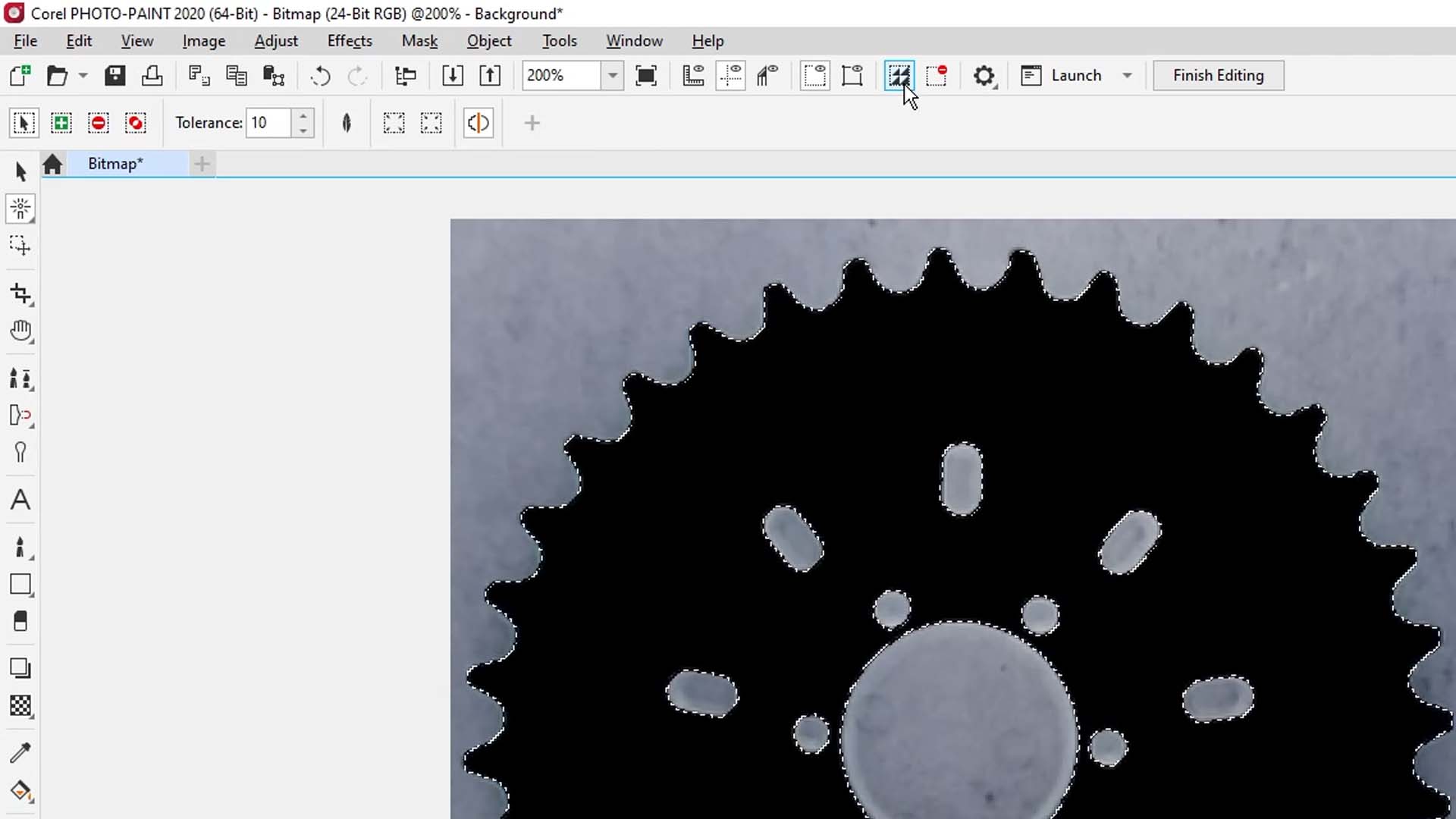Expand the Add New Document tab
The height and width of the screenshot is (819, 1456).
[x=202, y=164]
